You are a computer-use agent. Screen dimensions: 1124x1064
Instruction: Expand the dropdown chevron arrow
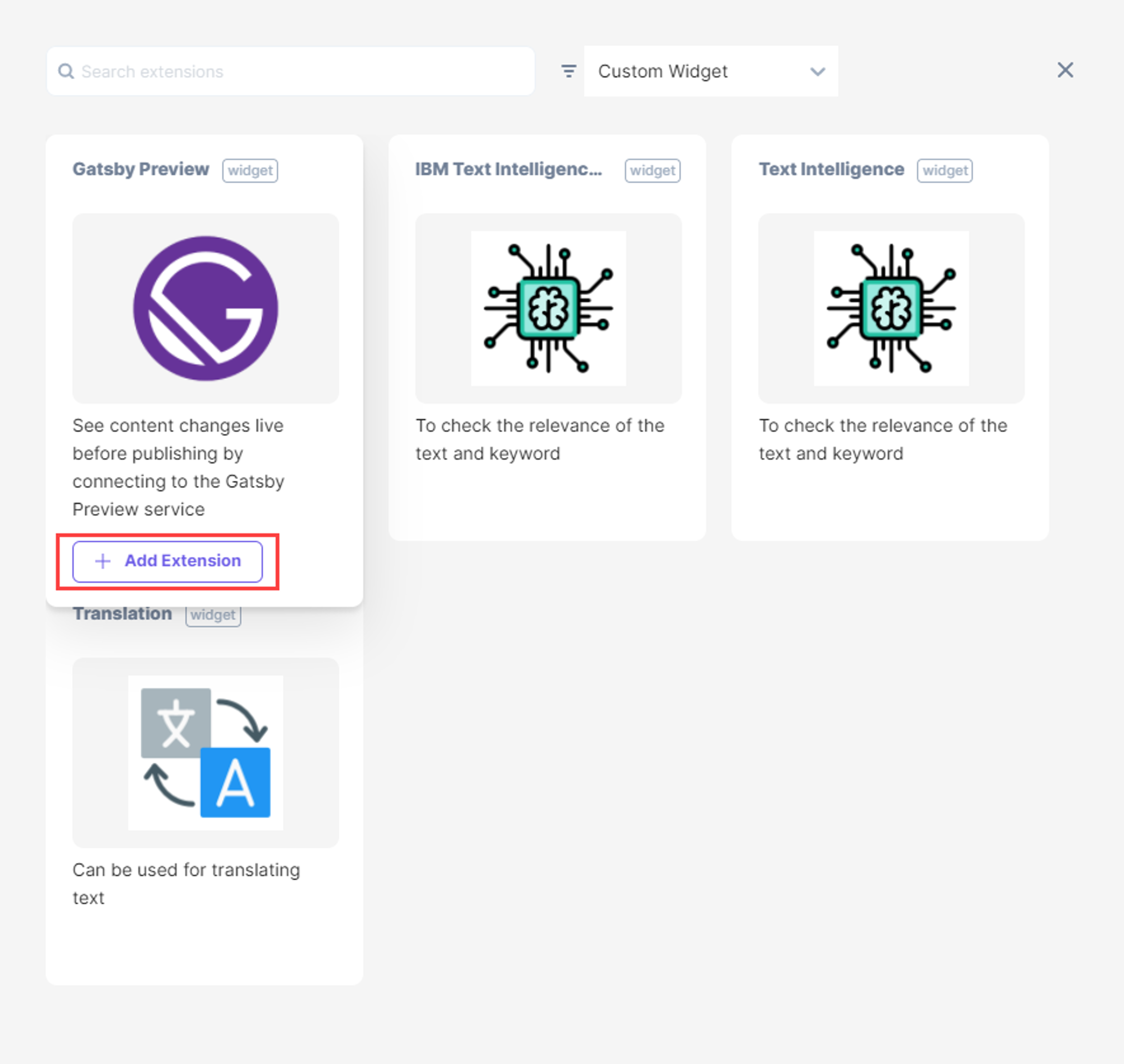click(817, 71)
